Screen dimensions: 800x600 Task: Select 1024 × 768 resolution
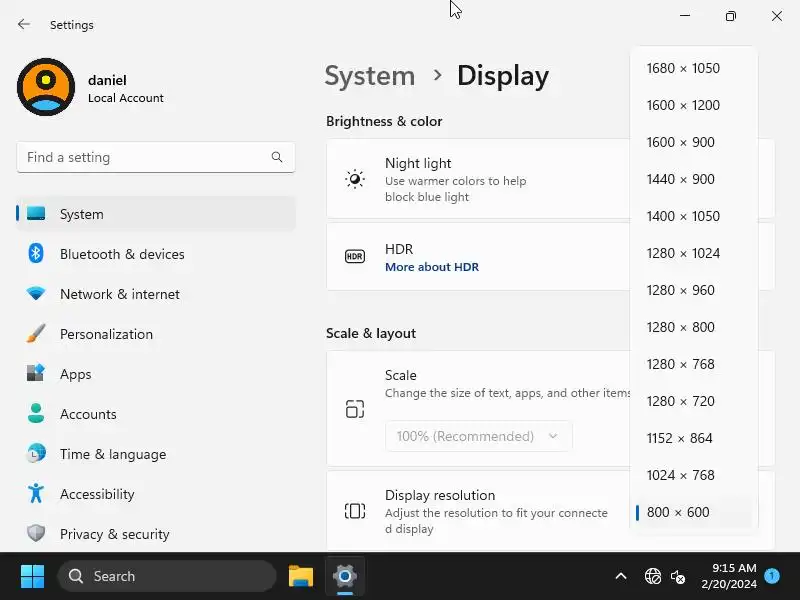(x=681, y=475)
